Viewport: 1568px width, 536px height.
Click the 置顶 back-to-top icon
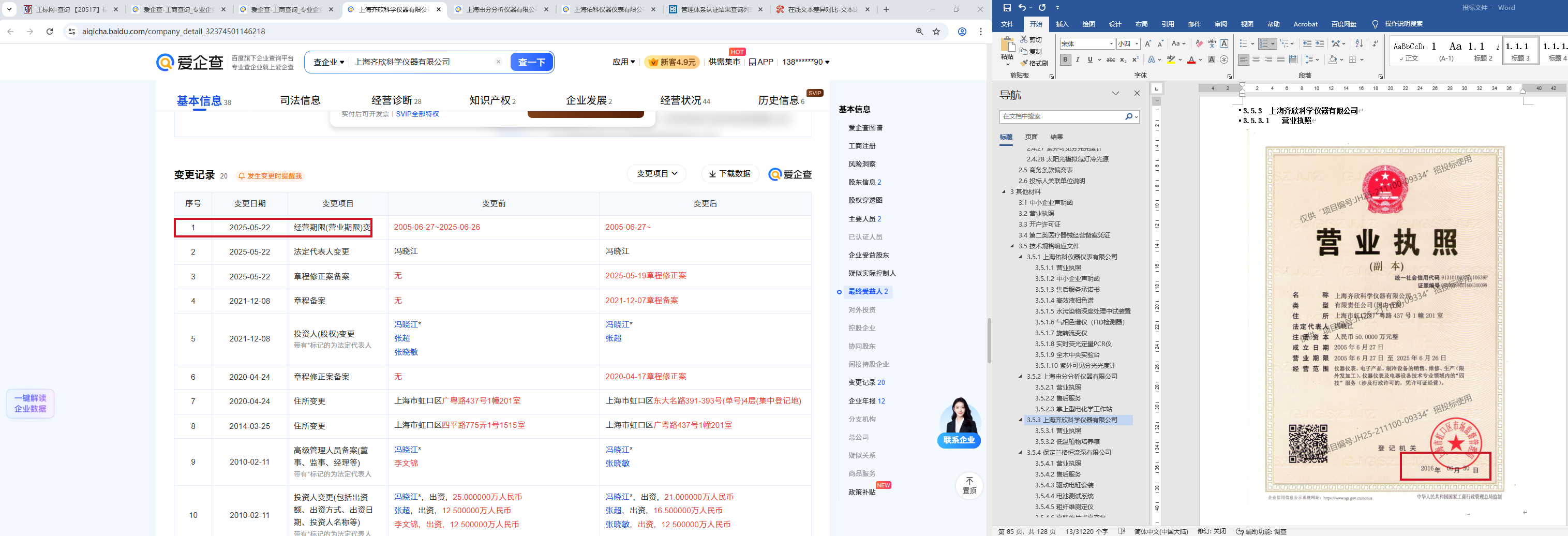(x=969, y=485)
